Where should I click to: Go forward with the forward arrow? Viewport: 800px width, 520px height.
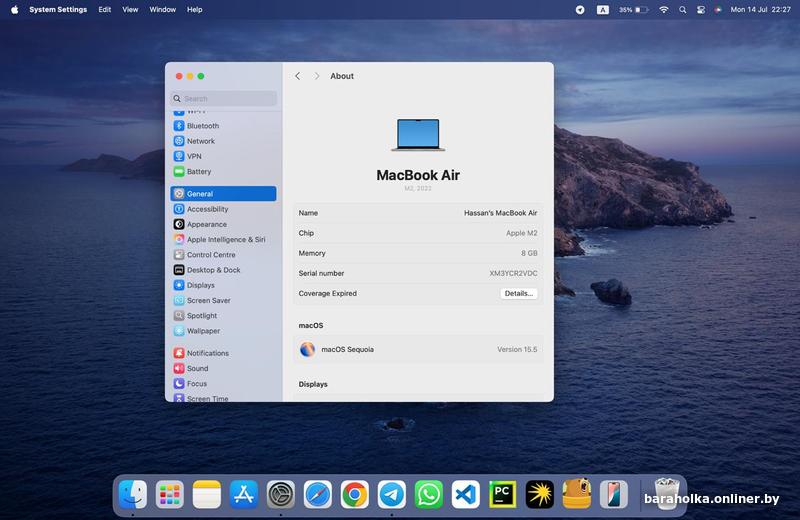(317, 76)
